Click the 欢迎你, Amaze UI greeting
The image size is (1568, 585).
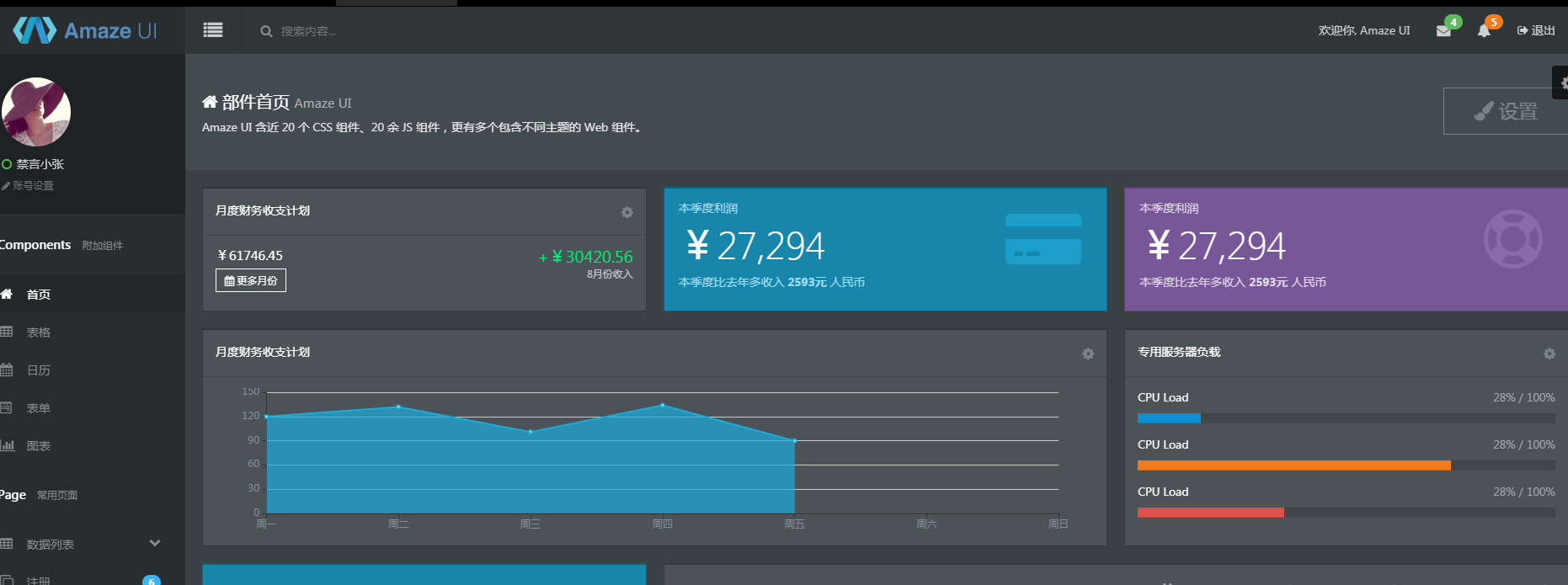coord(1364,30)
